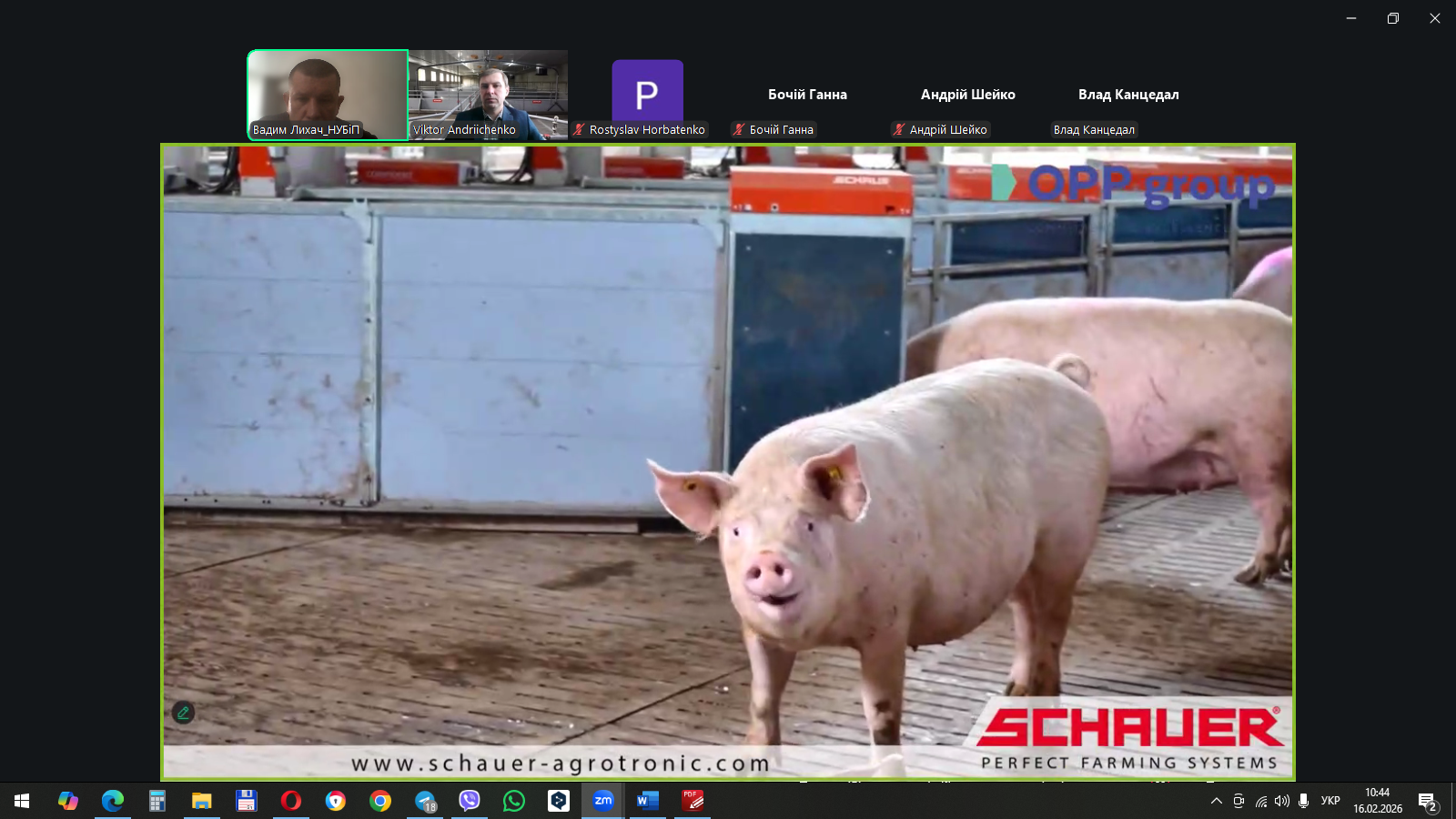Click the shared screen video of pigs
This screenshot has height=819, width=1456.
click(728, 462)
